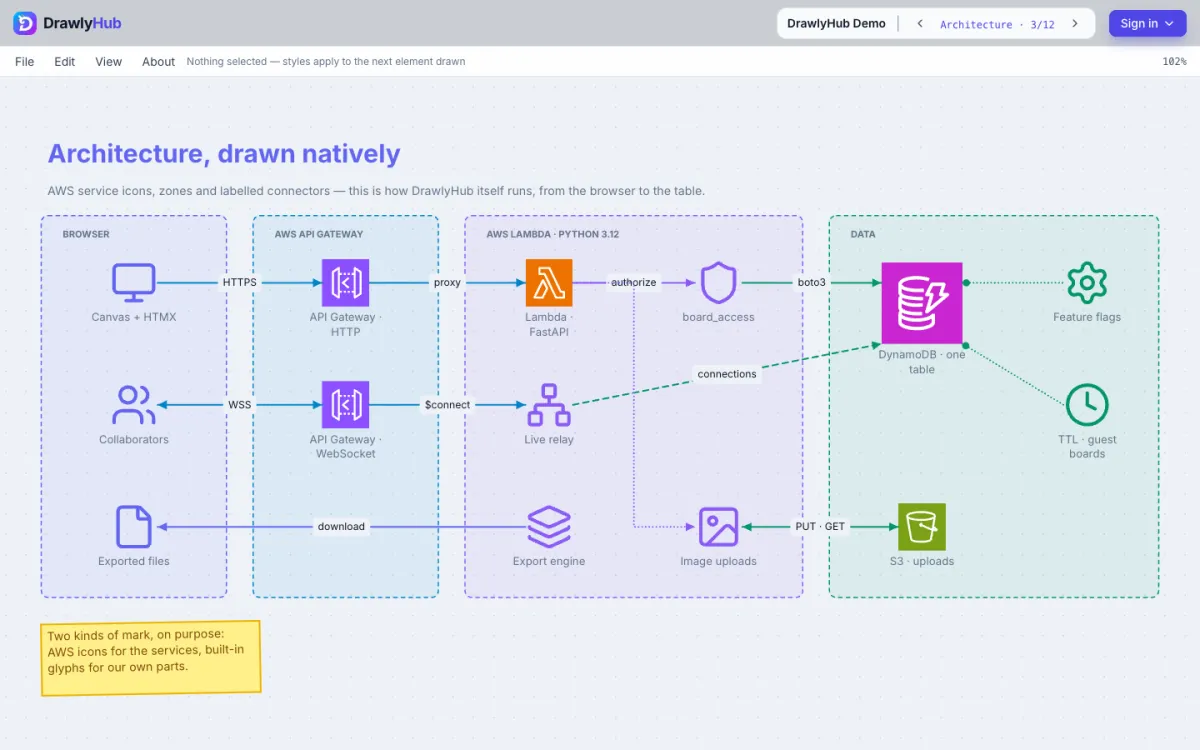Select the WSS connector label

pos(240,405)
